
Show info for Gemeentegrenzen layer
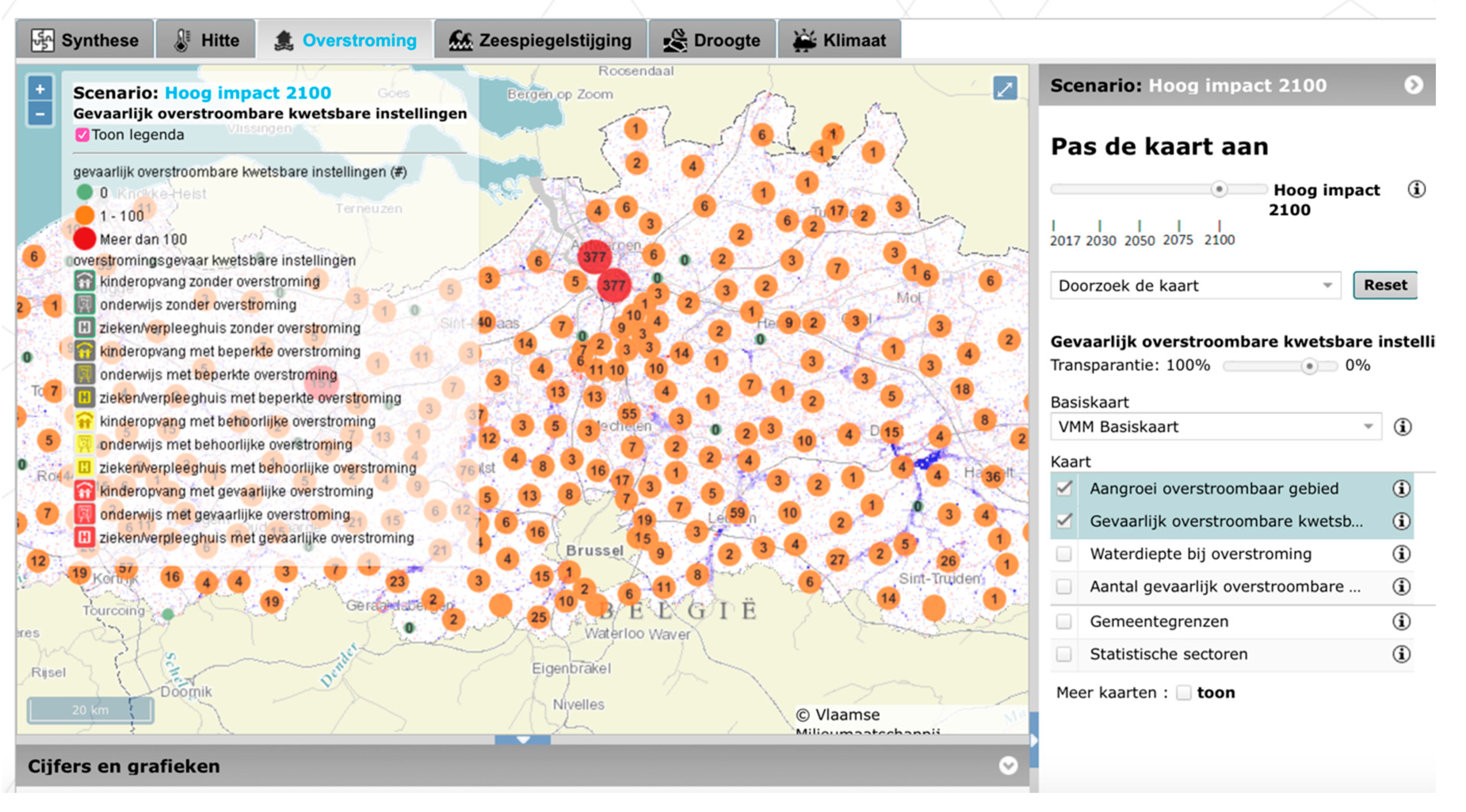1401,621
